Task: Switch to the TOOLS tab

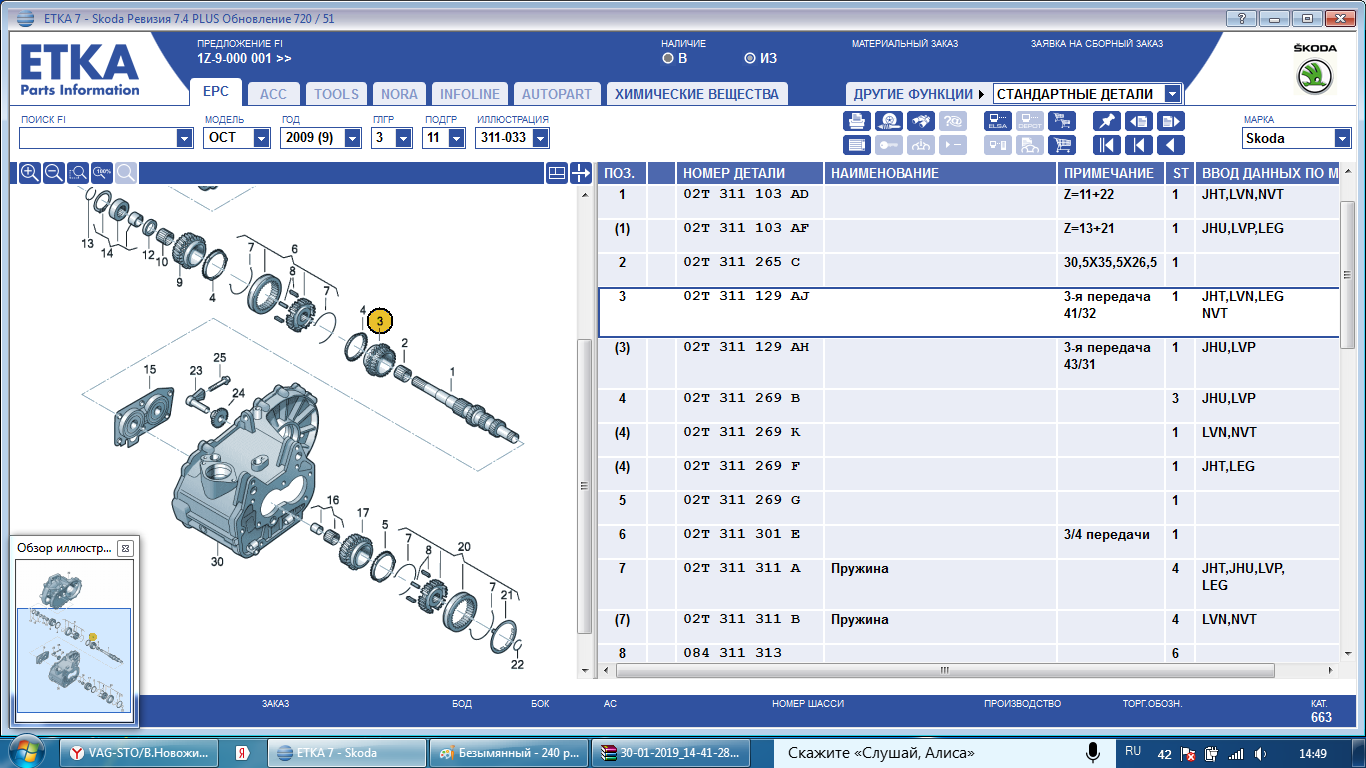Action: tap(336, 94)
